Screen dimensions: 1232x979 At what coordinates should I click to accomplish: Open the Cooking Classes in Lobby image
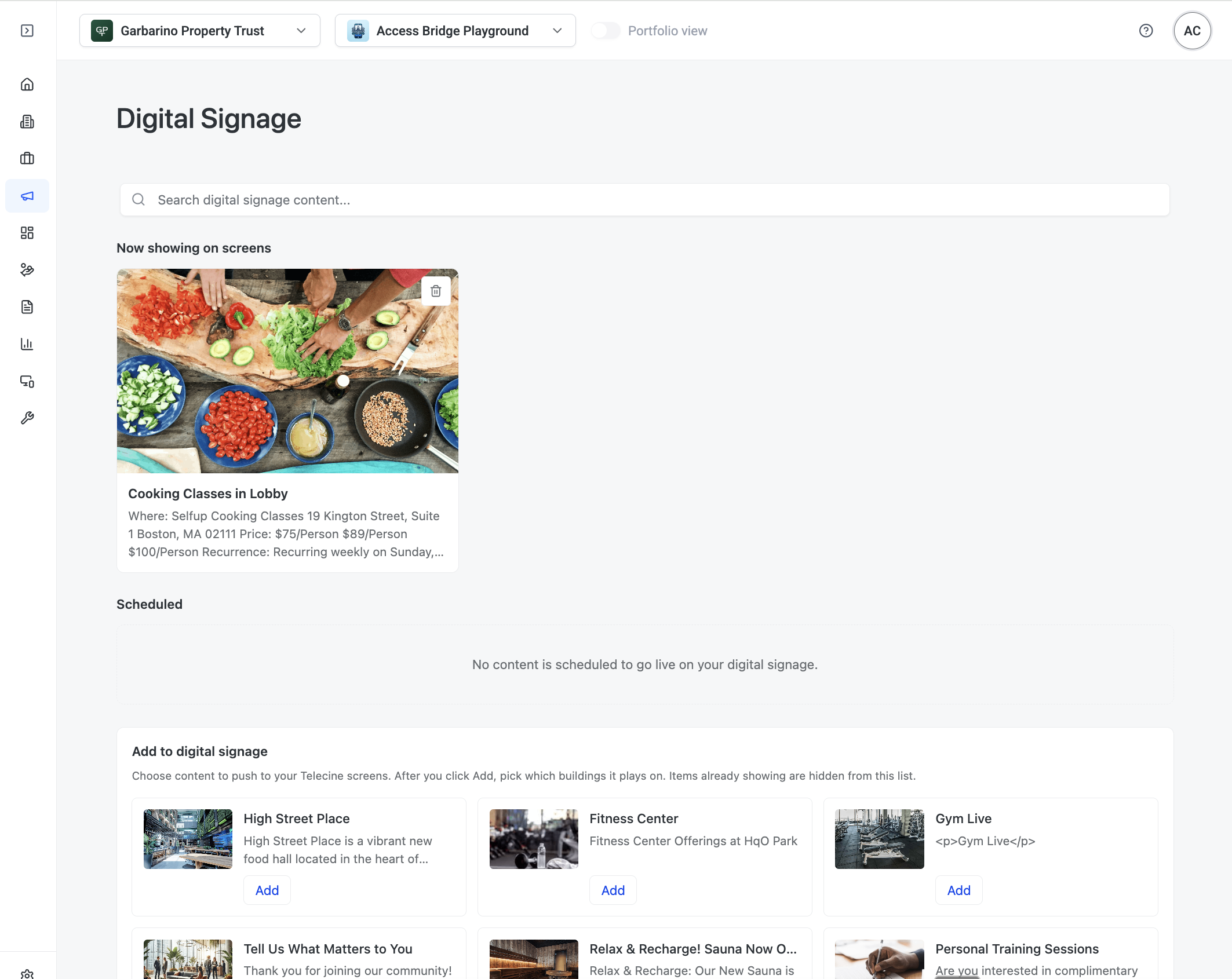(x=287, y=371)
